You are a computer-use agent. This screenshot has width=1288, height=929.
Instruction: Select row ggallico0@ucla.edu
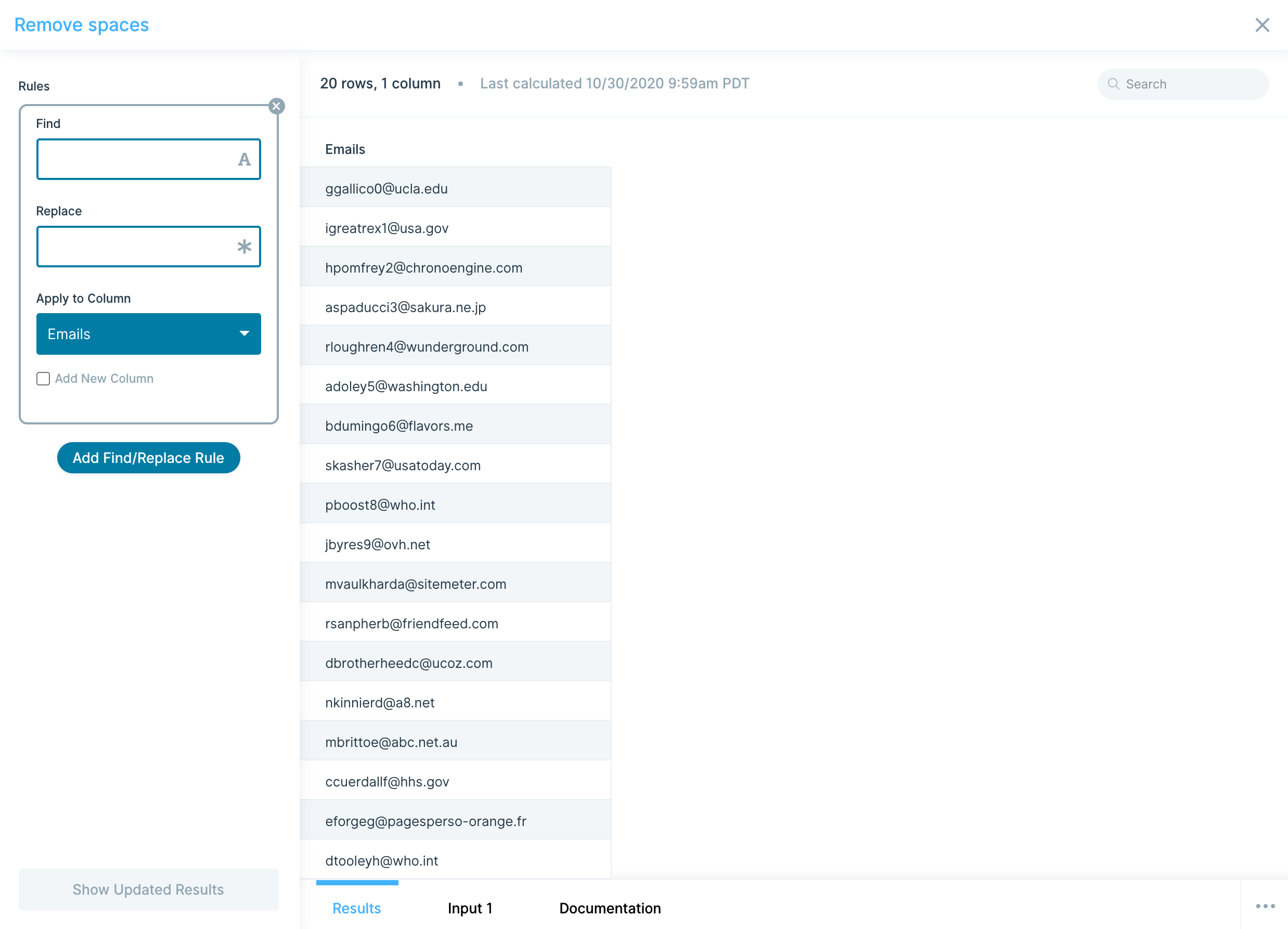pos(456,187)
